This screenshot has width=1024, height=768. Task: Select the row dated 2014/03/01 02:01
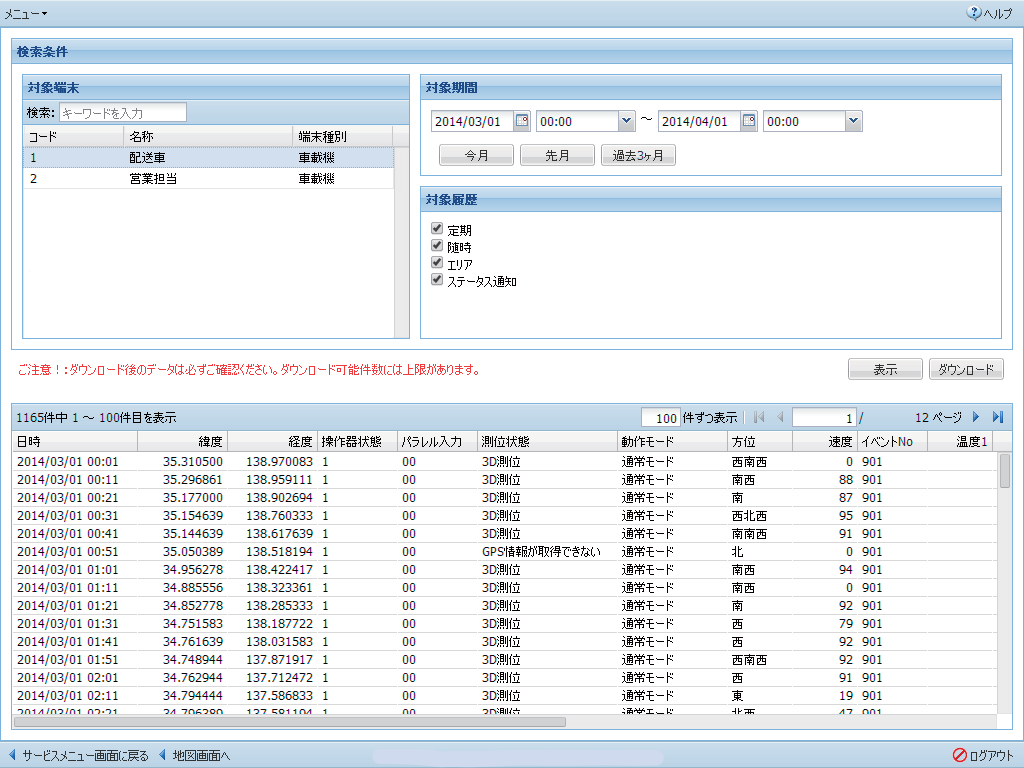click(504, 678)
